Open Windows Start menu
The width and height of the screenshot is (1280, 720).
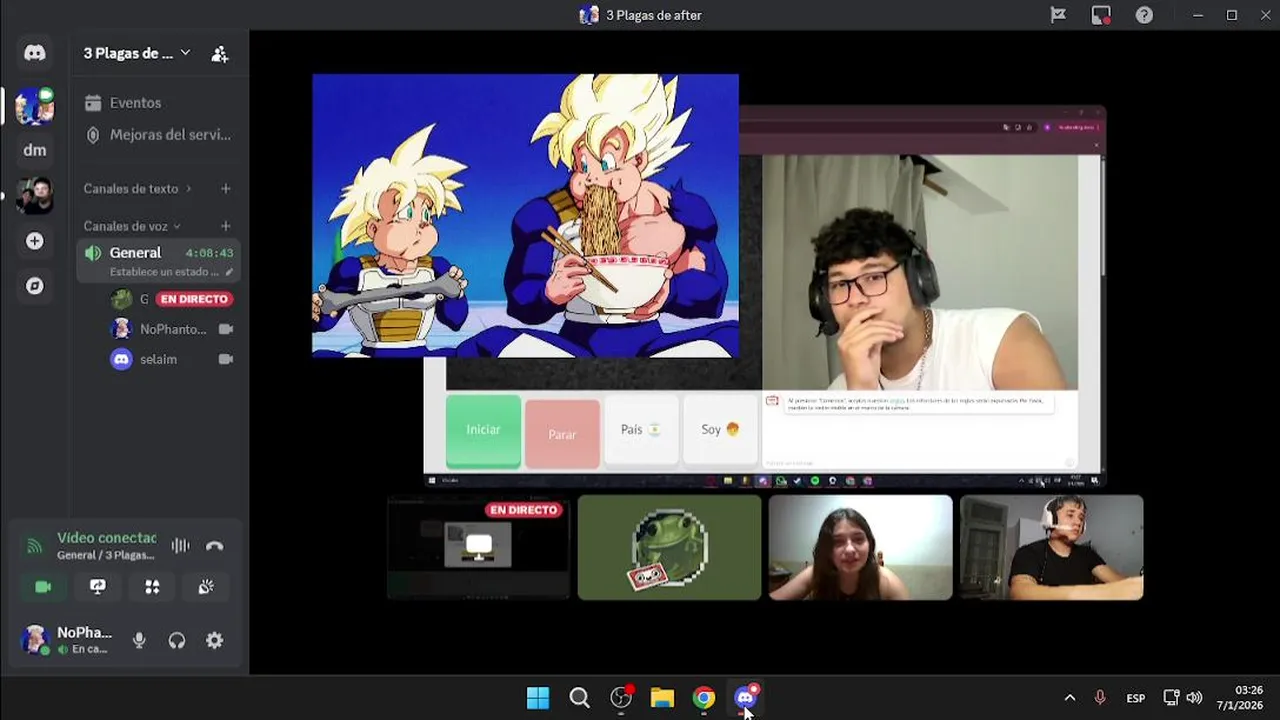pyautogui.click(x=538, y=698)
